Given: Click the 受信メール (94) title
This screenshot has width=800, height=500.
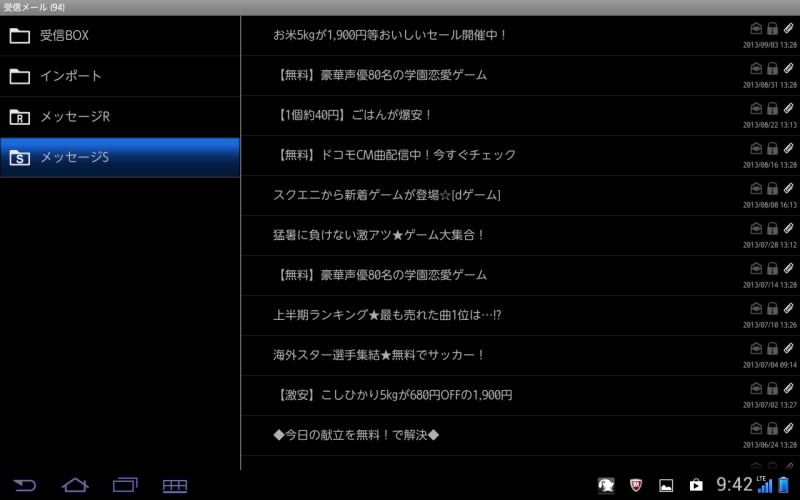Looking at the screenshot, I should pos(34,8).
